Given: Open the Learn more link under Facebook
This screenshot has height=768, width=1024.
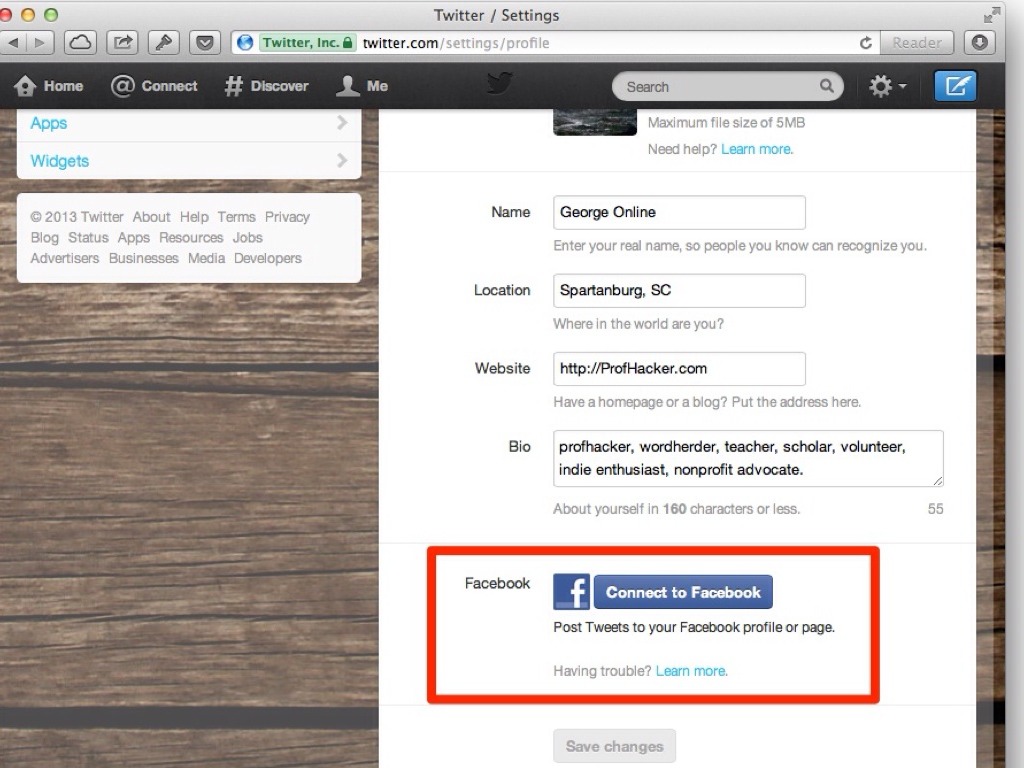Looking at the screenshot, I should pyautogui.click(x=691, y=671).
